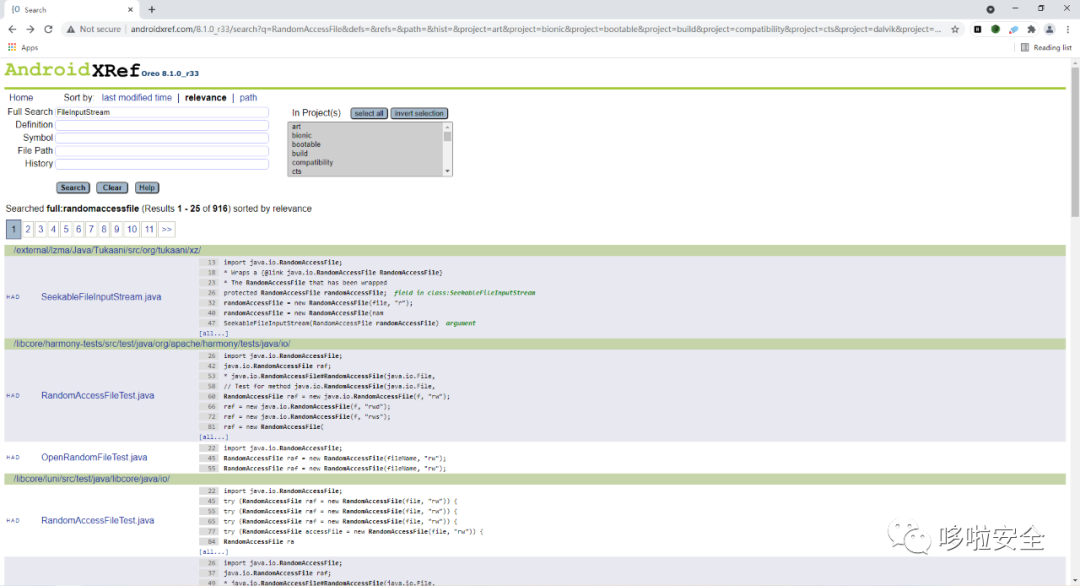1080x586 pixels.
Task: Click [all...] under harmony RandomAccessFileTest.java results
Action: click(x=214, y=437)
